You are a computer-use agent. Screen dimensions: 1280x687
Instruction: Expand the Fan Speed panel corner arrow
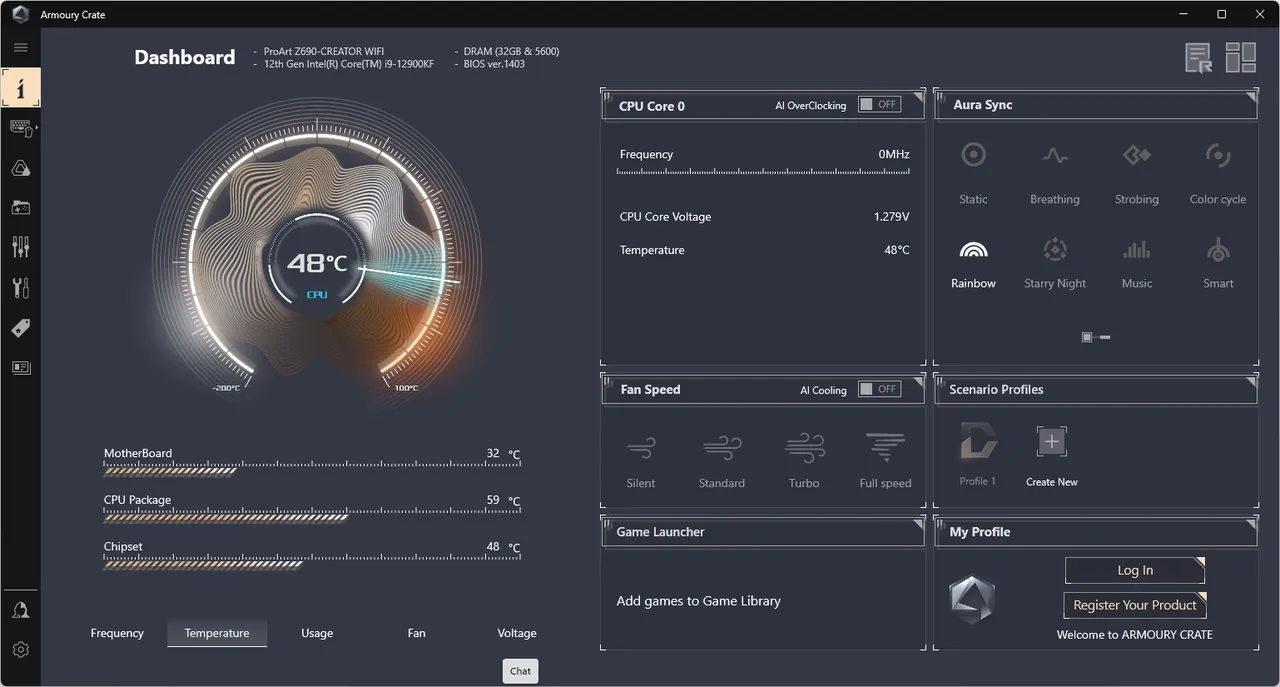[918, 382]
